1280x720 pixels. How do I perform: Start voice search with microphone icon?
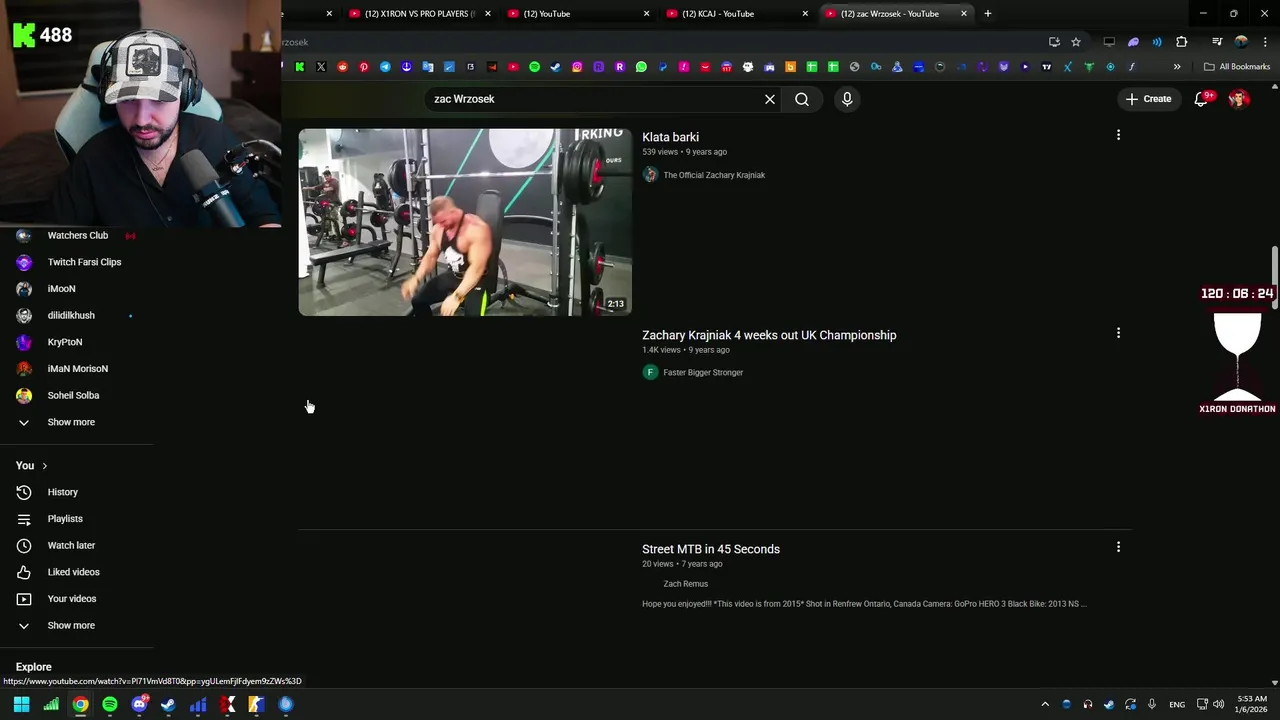tap(847, 99)
